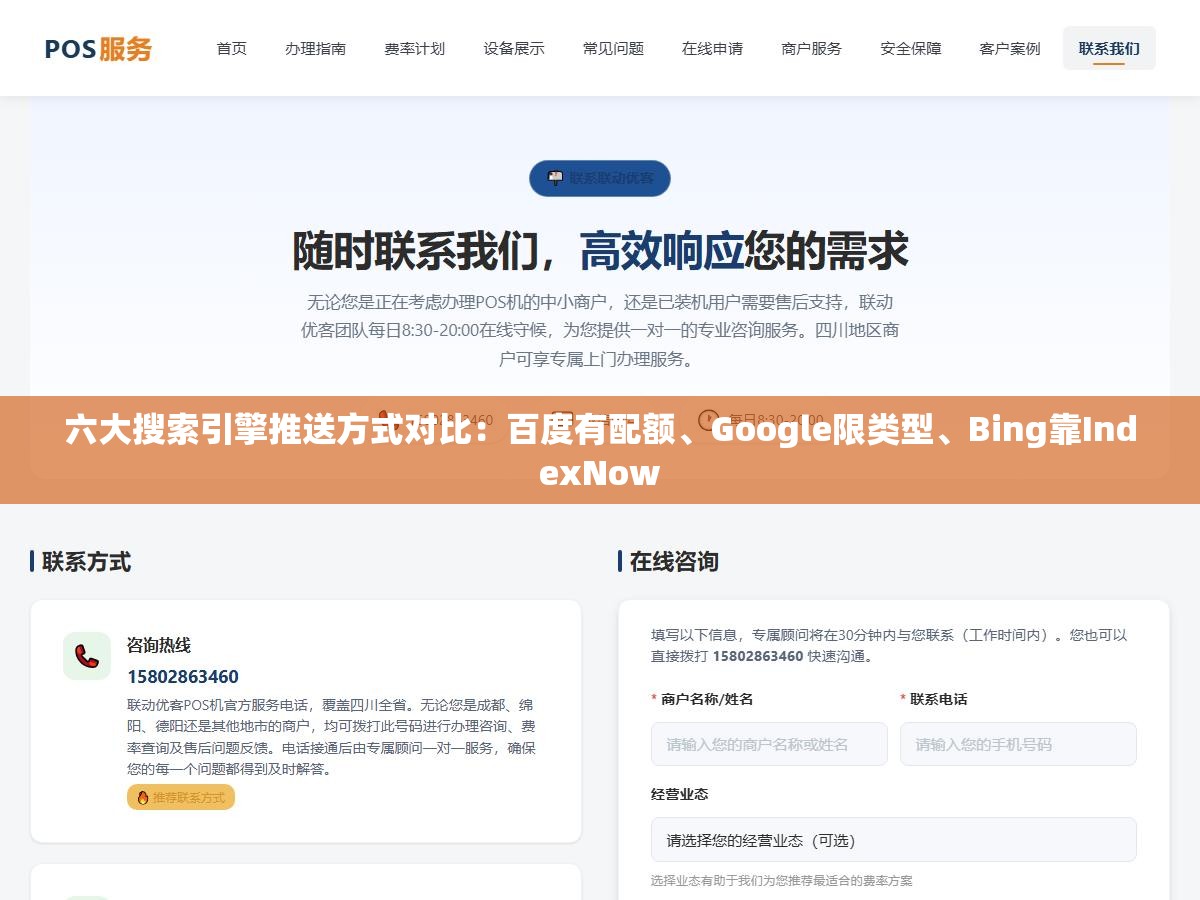The width and height of the screenshot is (1200, 900).
Task: Go to the 安全保障 section
Action: 910,48
